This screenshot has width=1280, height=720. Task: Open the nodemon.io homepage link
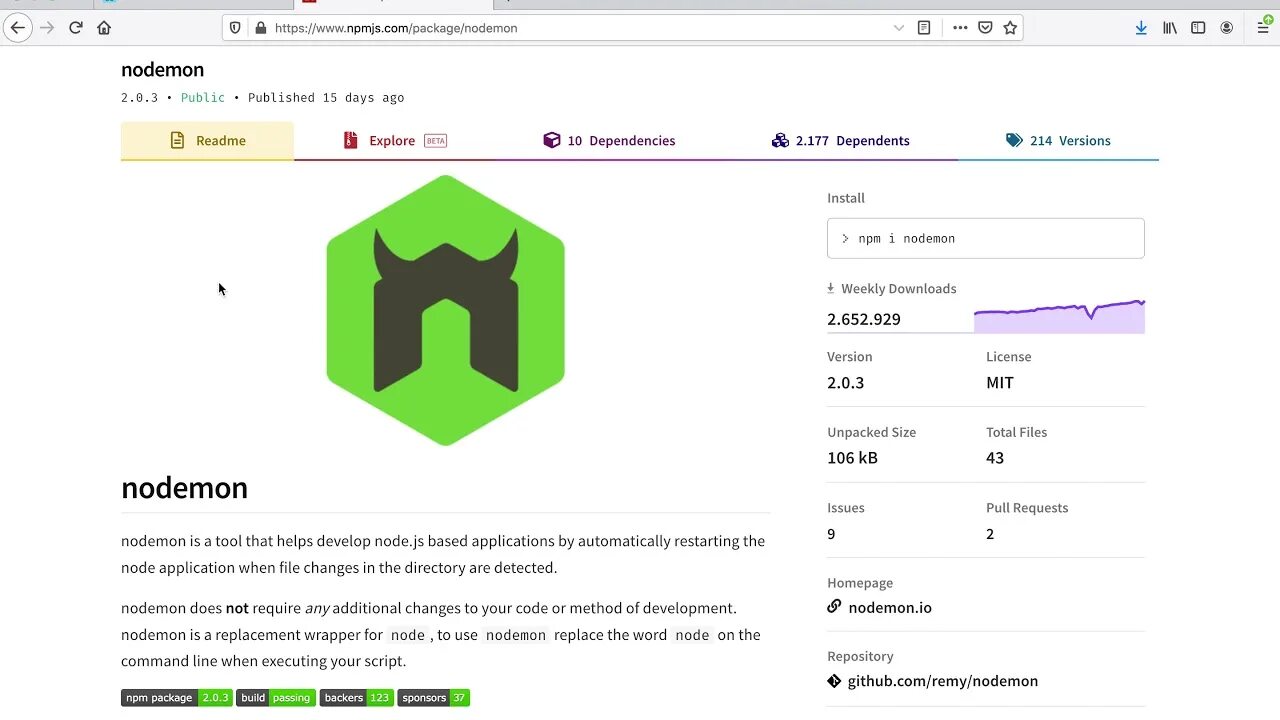click(890, 607)
